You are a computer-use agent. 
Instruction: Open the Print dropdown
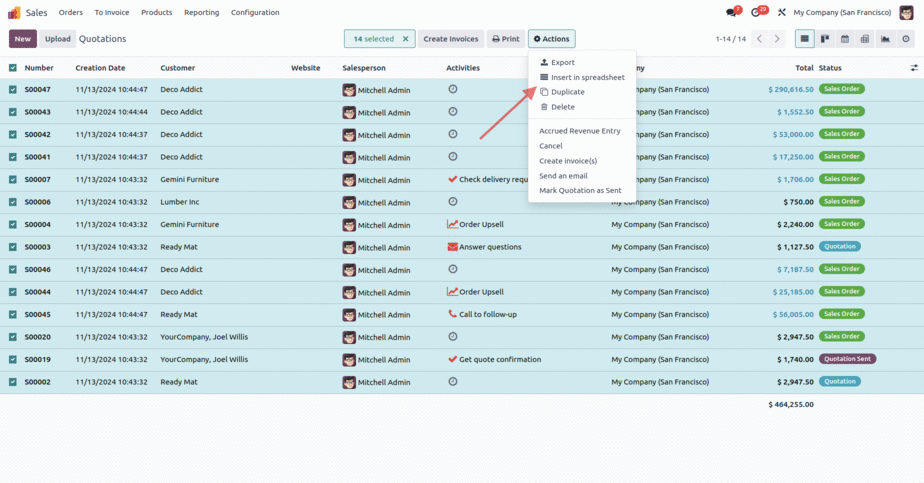coord(505,39)
